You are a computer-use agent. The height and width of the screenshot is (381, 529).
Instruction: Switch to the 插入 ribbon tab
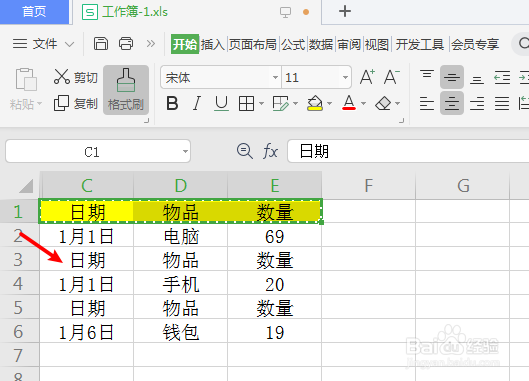(213, 44)
